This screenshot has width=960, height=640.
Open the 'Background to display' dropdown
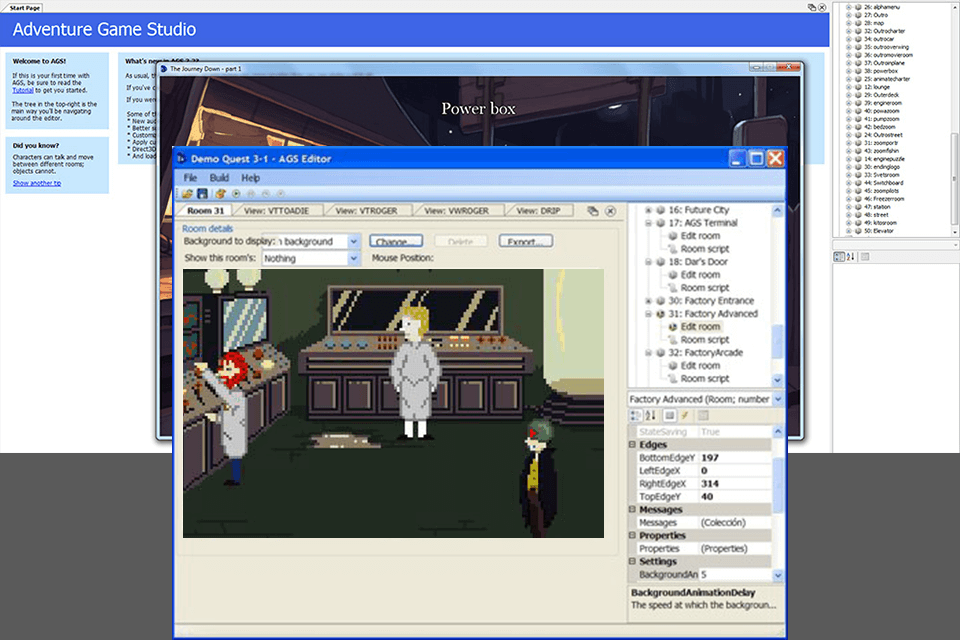tap(352, 240)
